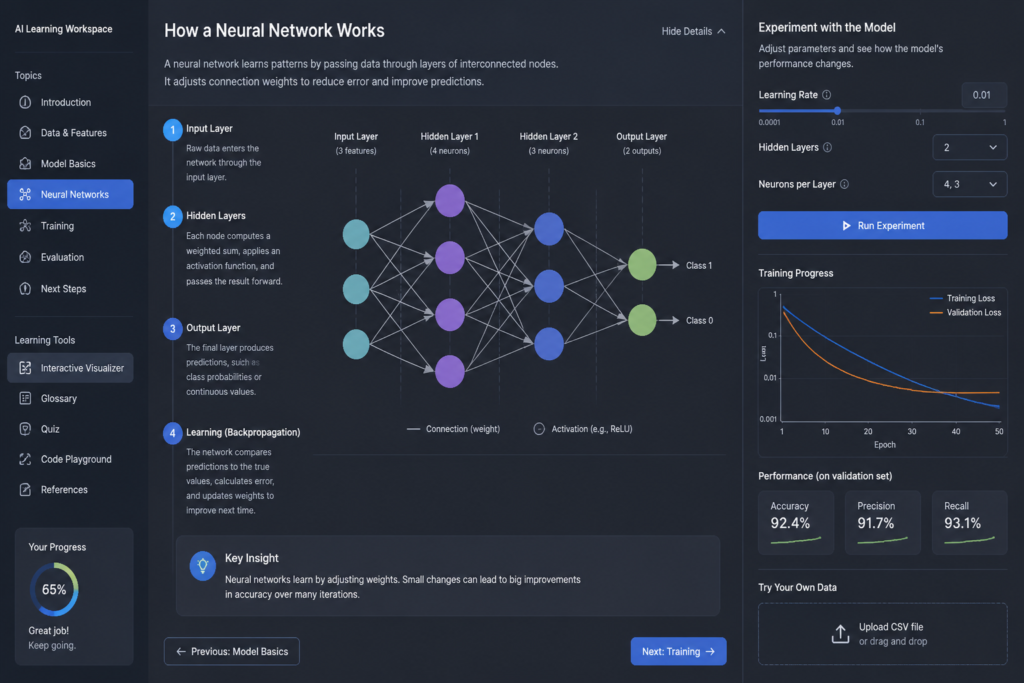Click the Introduction topic icon
This screenshot has height=683, width=1024.
coord(25,103)
